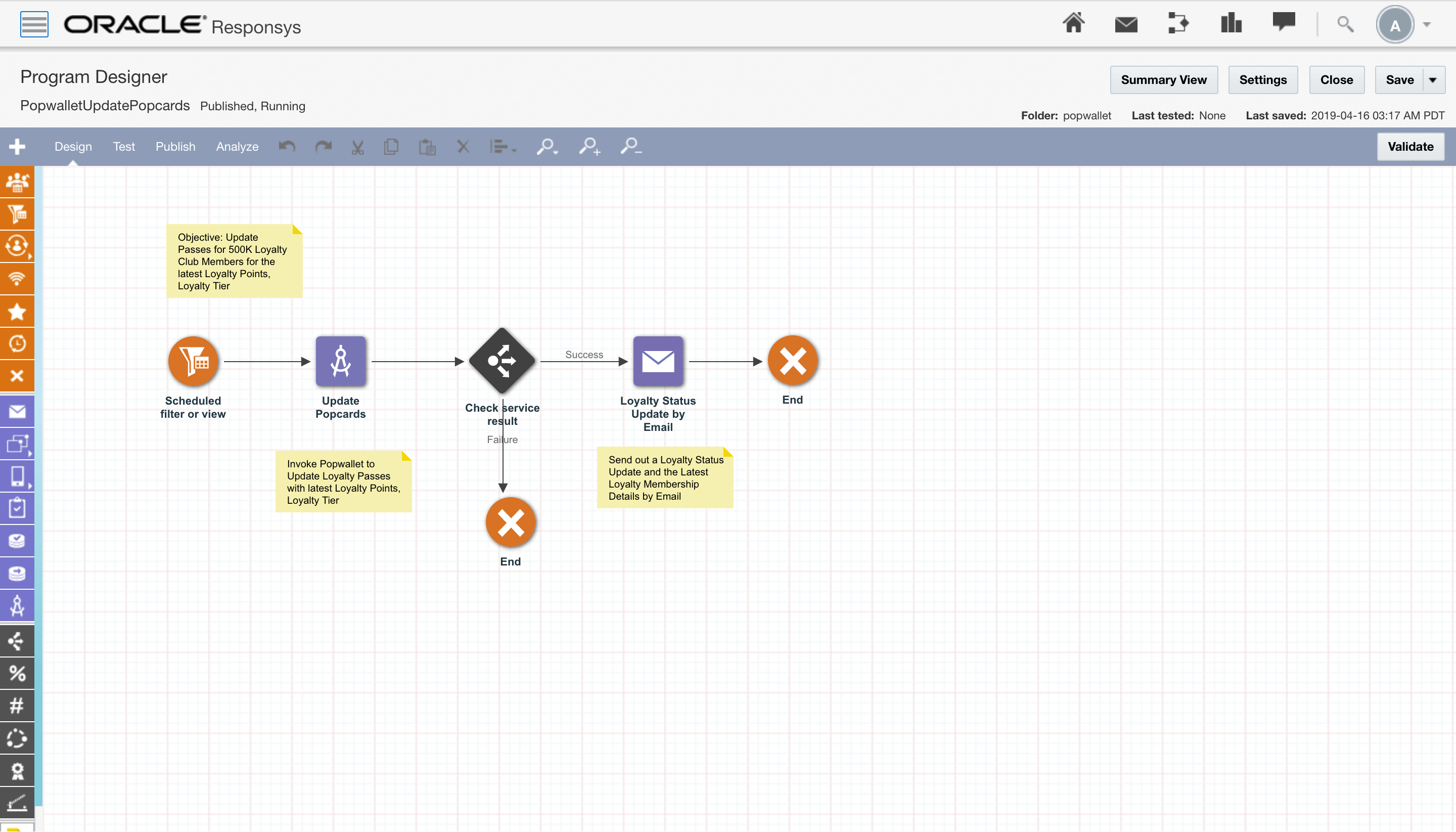Select the Loyalty Status Update email node
This screenshot has width=1456, height=832.
pyautogui.click(x=657, y=361)
